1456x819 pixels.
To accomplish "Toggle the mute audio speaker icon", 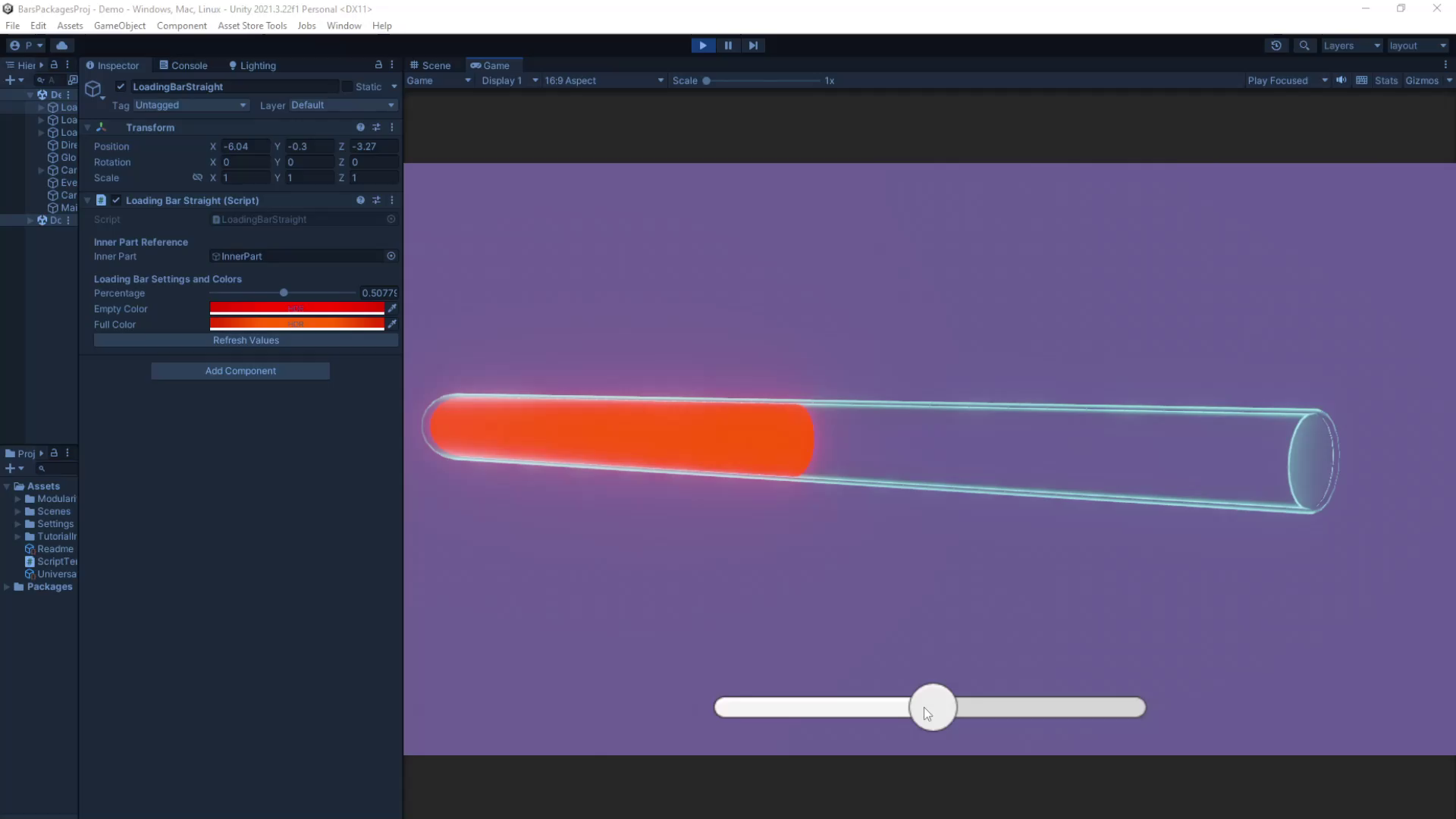I will point(1341,80).
